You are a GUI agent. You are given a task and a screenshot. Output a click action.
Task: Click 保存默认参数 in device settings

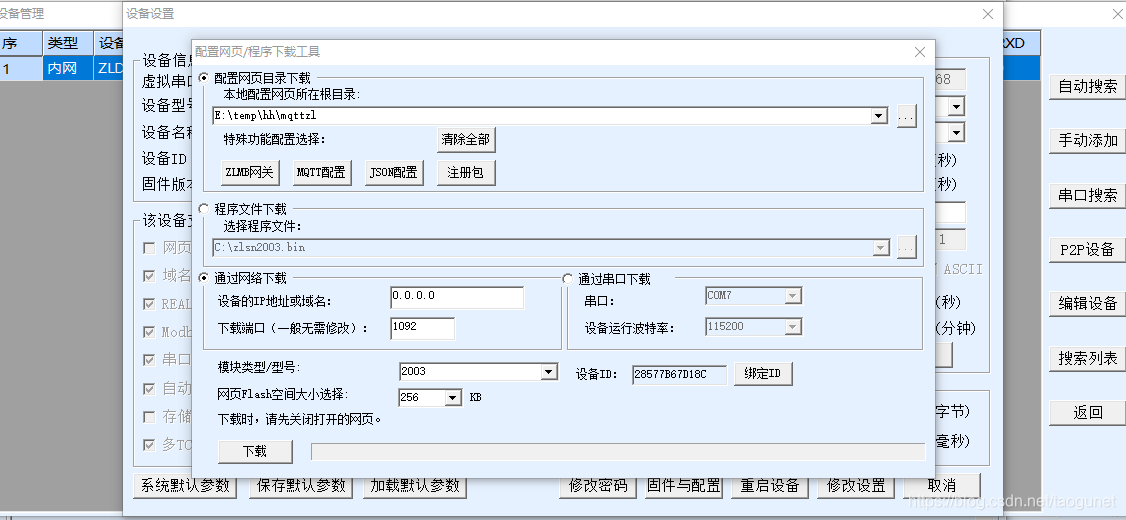pyautogui.click(x=301, y=486)
